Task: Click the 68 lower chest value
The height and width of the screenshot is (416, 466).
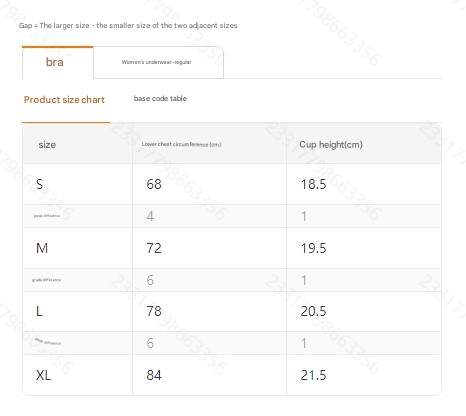Action: click(x=154, y=184)
